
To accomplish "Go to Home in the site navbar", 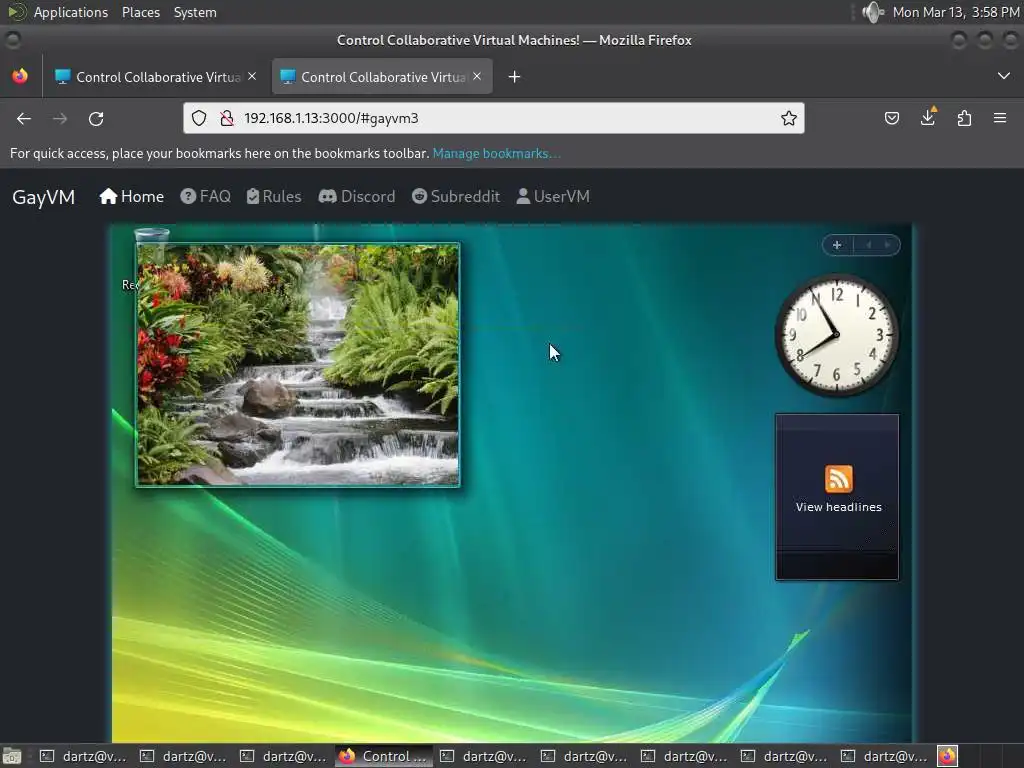I will (132, 197).
